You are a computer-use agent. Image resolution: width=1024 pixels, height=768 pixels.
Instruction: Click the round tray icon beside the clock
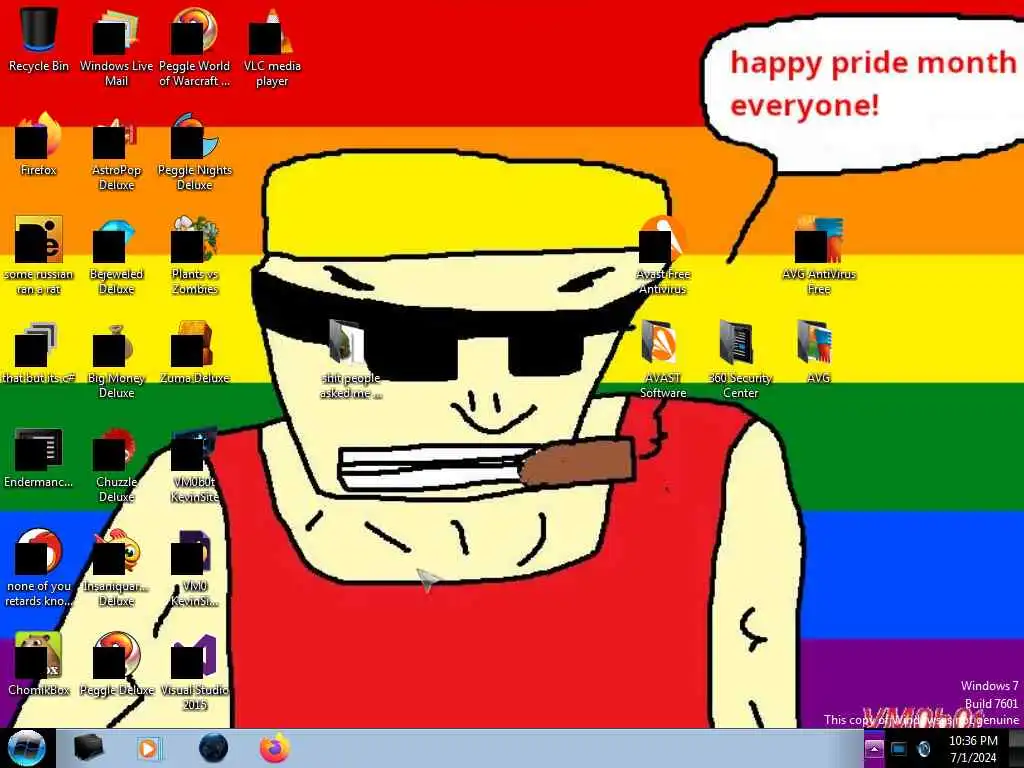pos(923,749)
